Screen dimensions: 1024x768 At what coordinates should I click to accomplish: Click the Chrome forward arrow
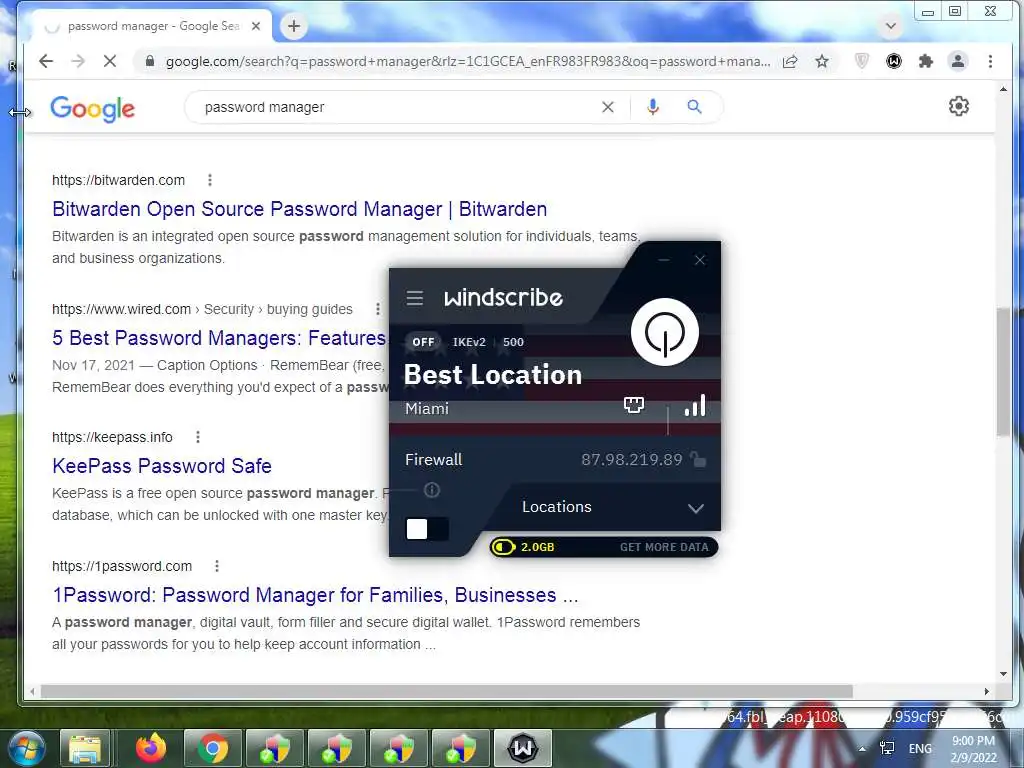(x=78, y=61)
